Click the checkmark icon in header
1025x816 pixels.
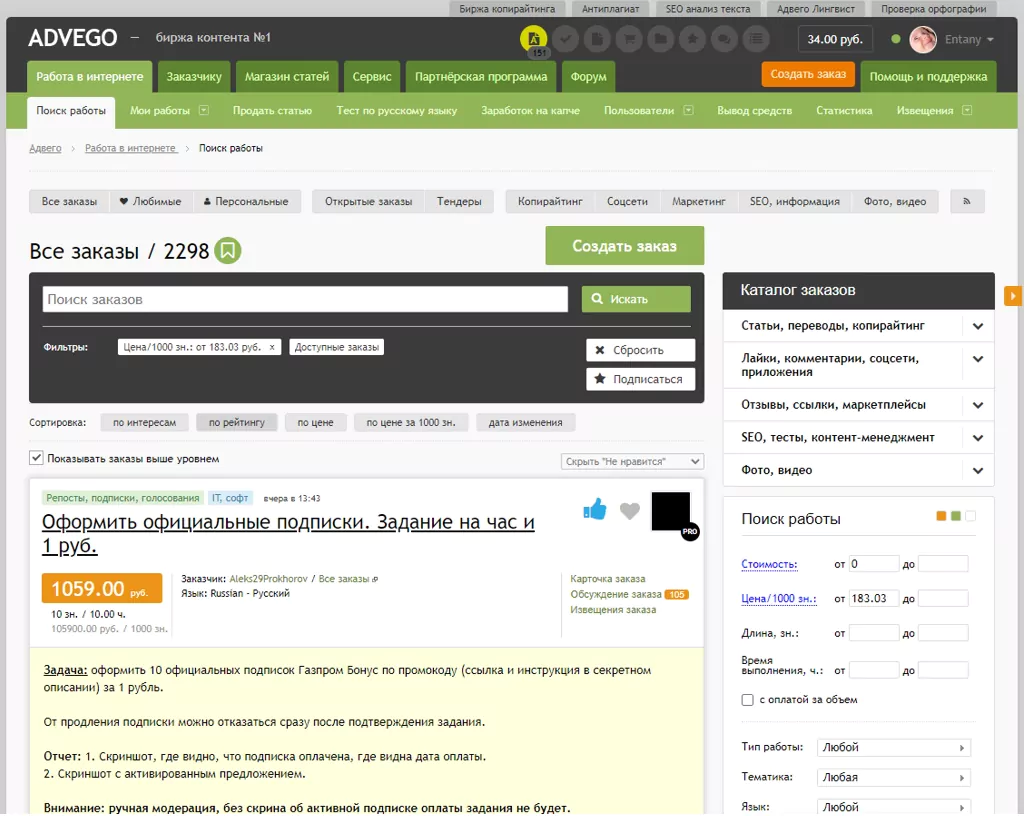pos(565,39)
